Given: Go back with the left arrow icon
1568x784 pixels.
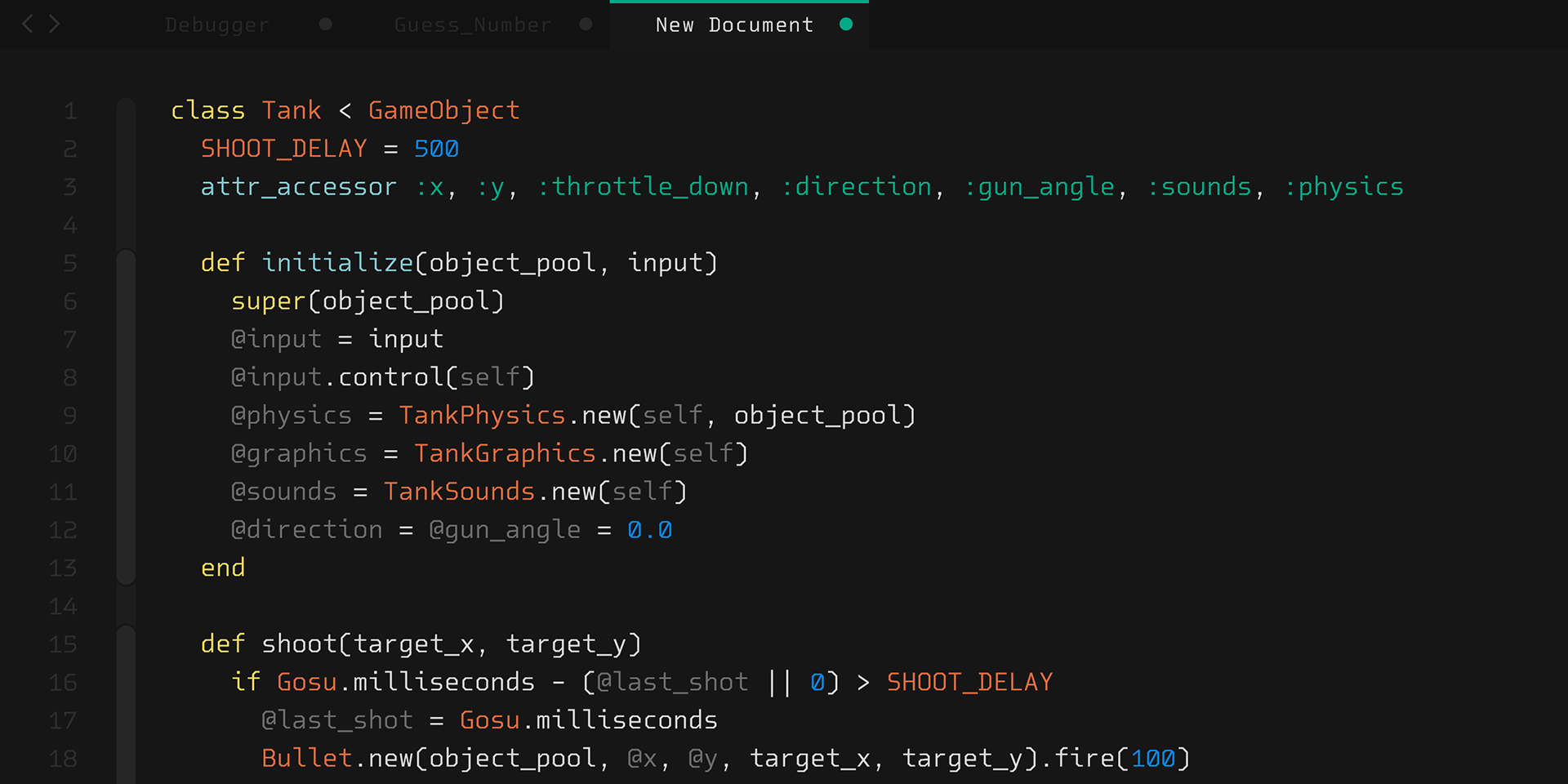Looking at the screenshot, I should point(28,24).
